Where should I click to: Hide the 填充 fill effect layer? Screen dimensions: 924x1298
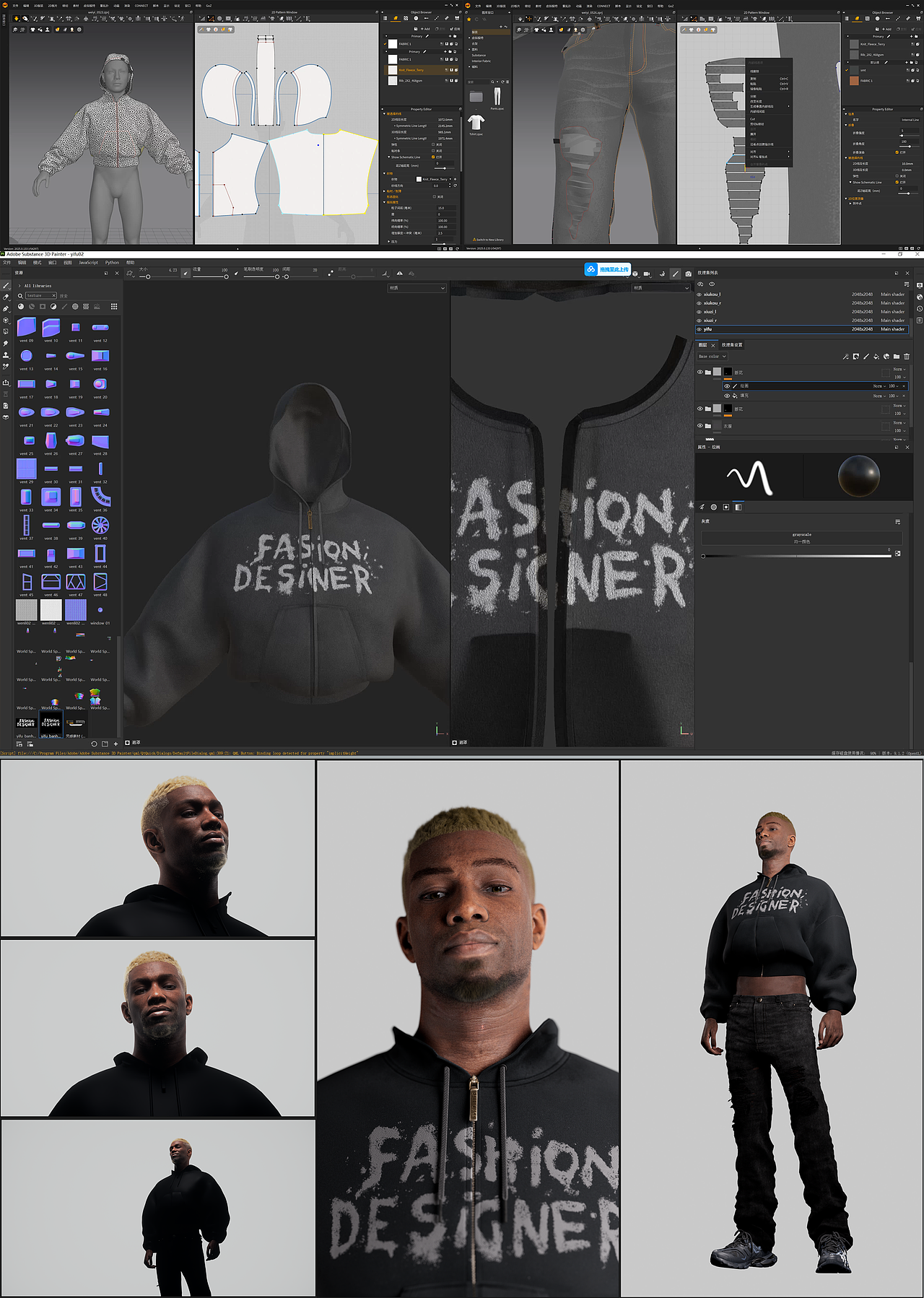pos(727,396)
